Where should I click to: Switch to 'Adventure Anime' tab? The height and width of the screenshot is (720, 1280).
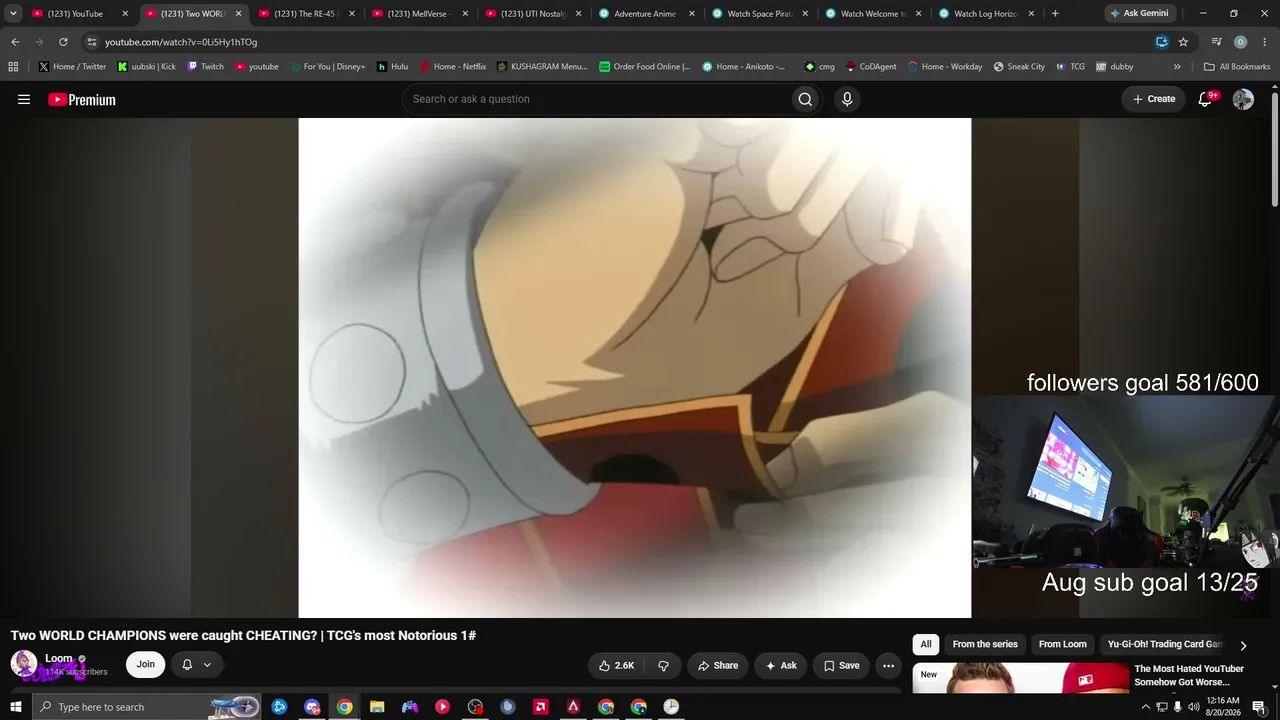[x=645, y=14]
